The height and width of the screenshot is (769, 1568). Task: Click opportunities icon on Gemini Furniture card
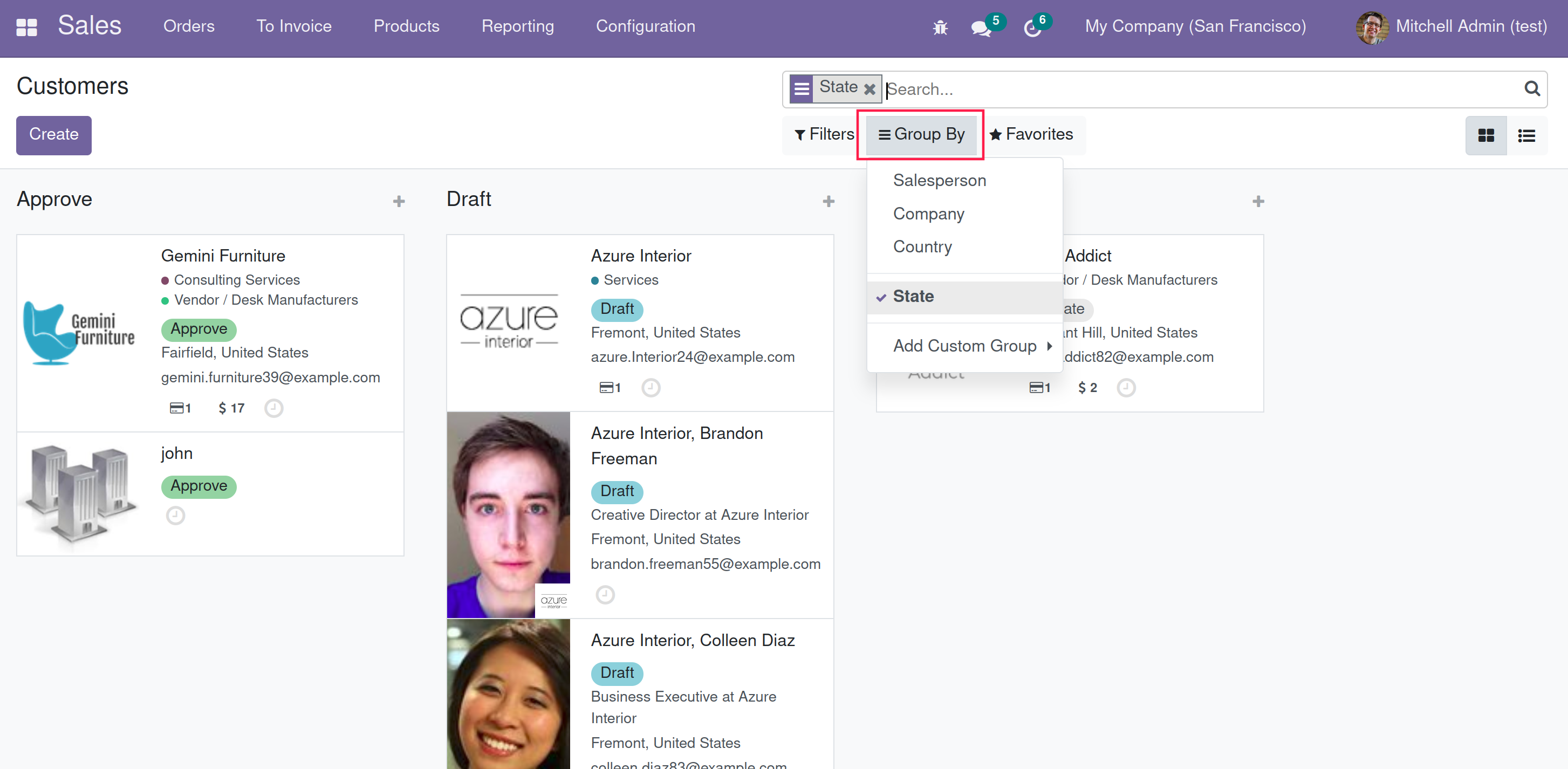click(180, 408)
